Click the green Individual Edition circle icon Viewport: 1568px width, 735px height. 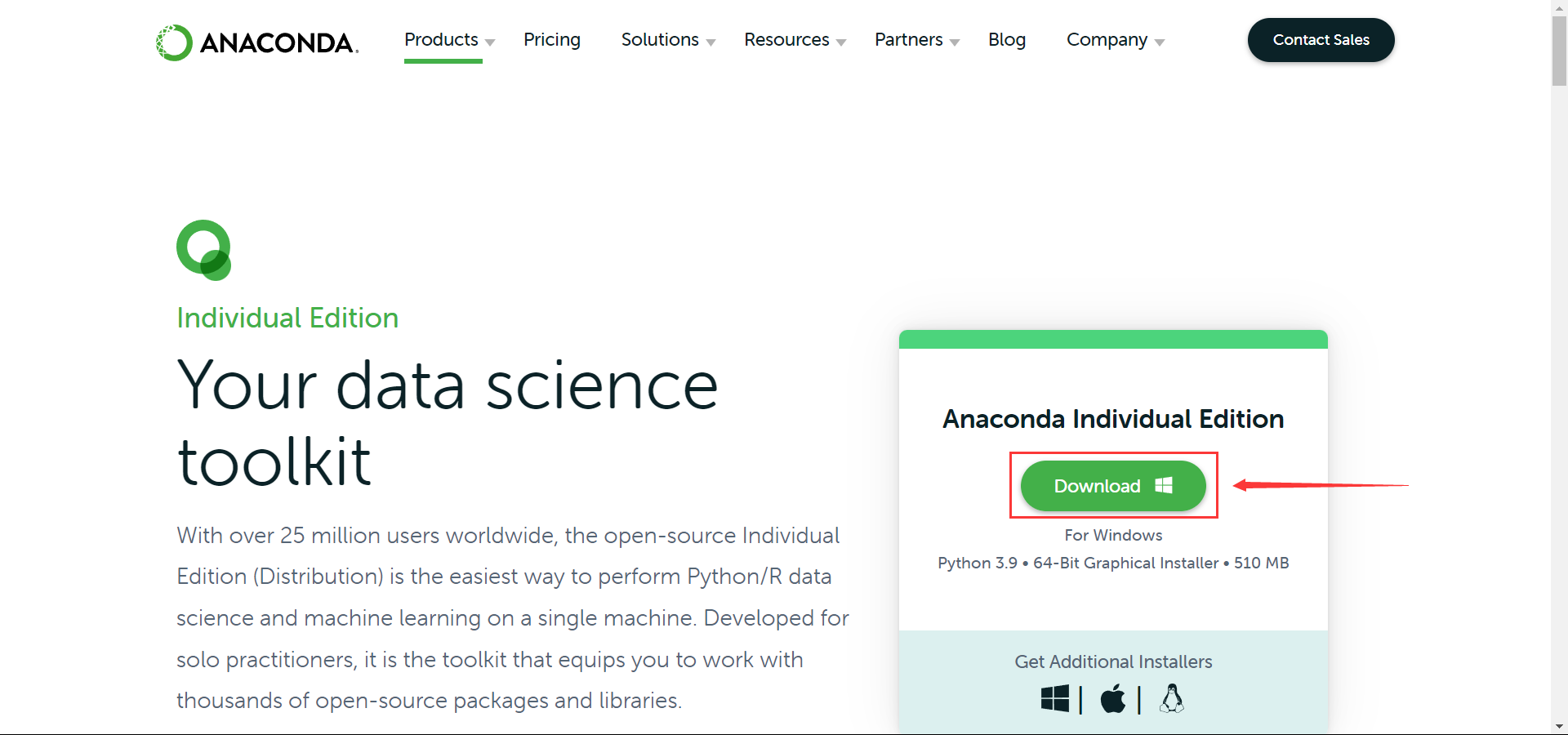click(204, 250)
